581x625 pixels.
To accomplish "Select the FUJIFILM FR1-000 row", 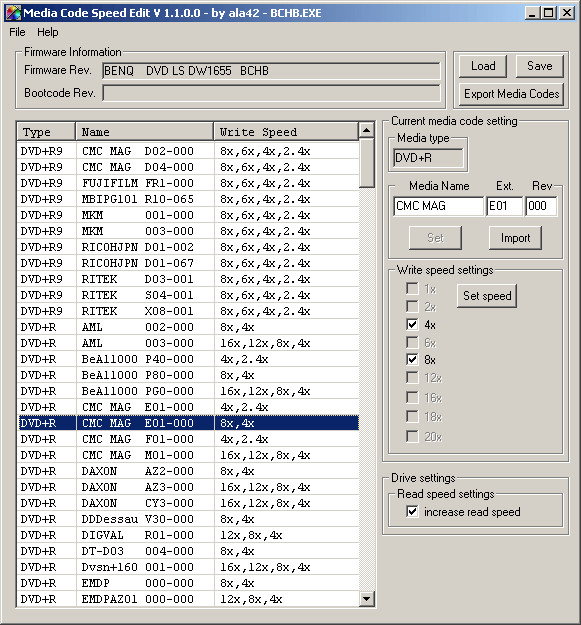I will tap(188, 183).
